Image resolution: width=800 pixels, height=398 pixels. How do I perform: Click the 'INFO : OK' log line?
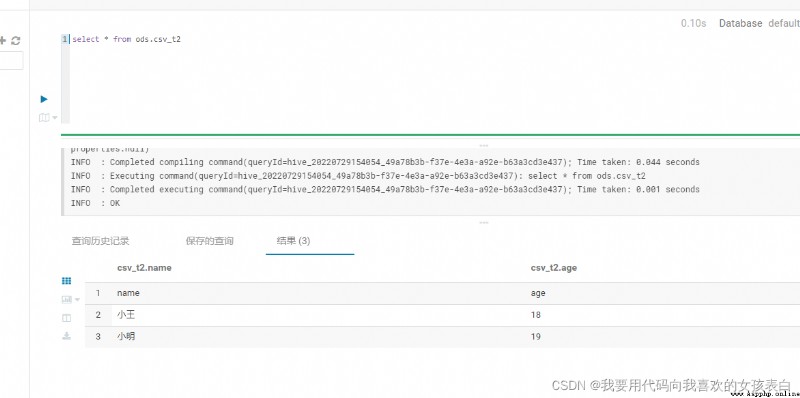coord(95,203)
